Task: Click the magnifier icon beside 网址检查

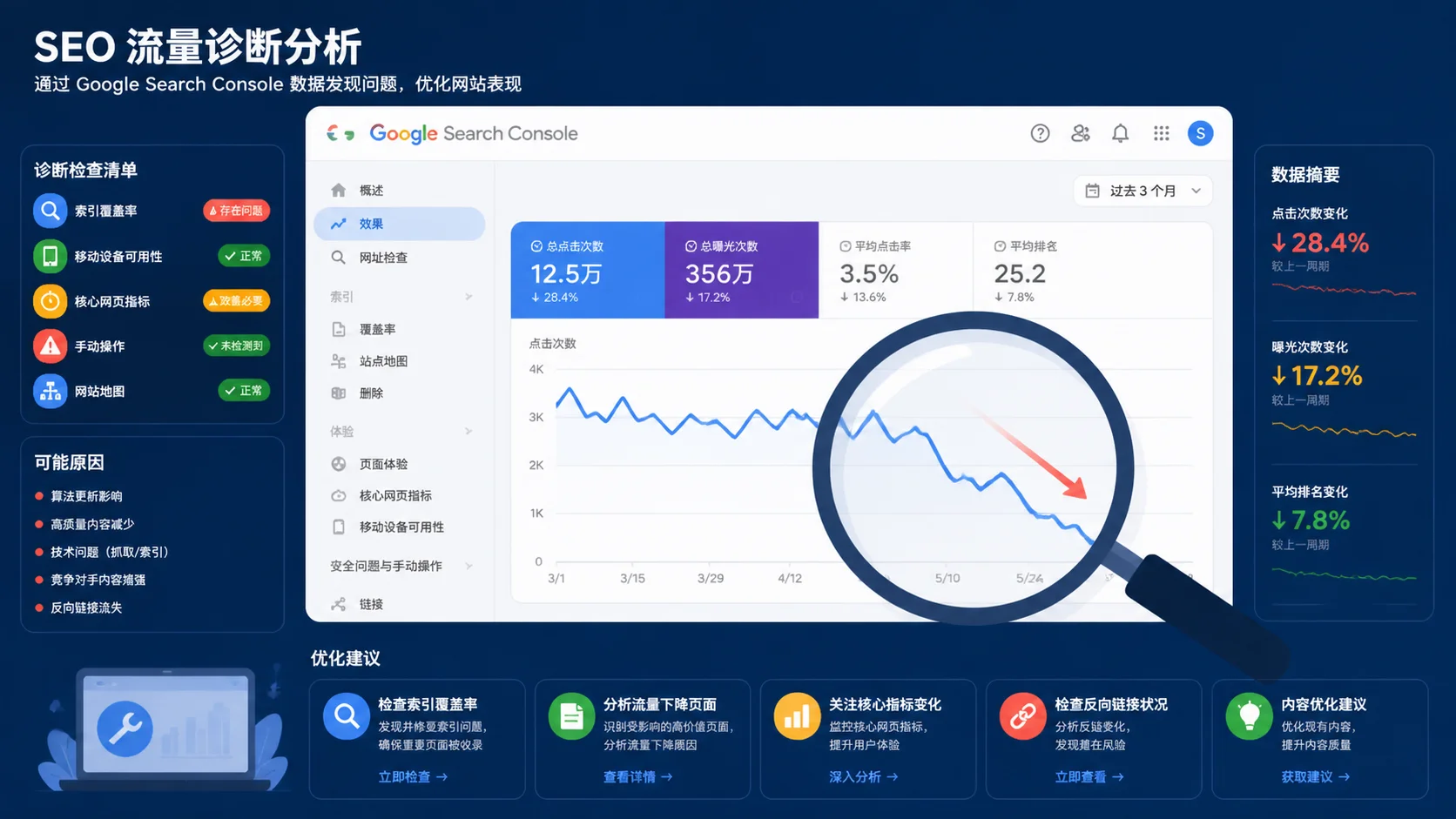Action: [x=339, y=258]
